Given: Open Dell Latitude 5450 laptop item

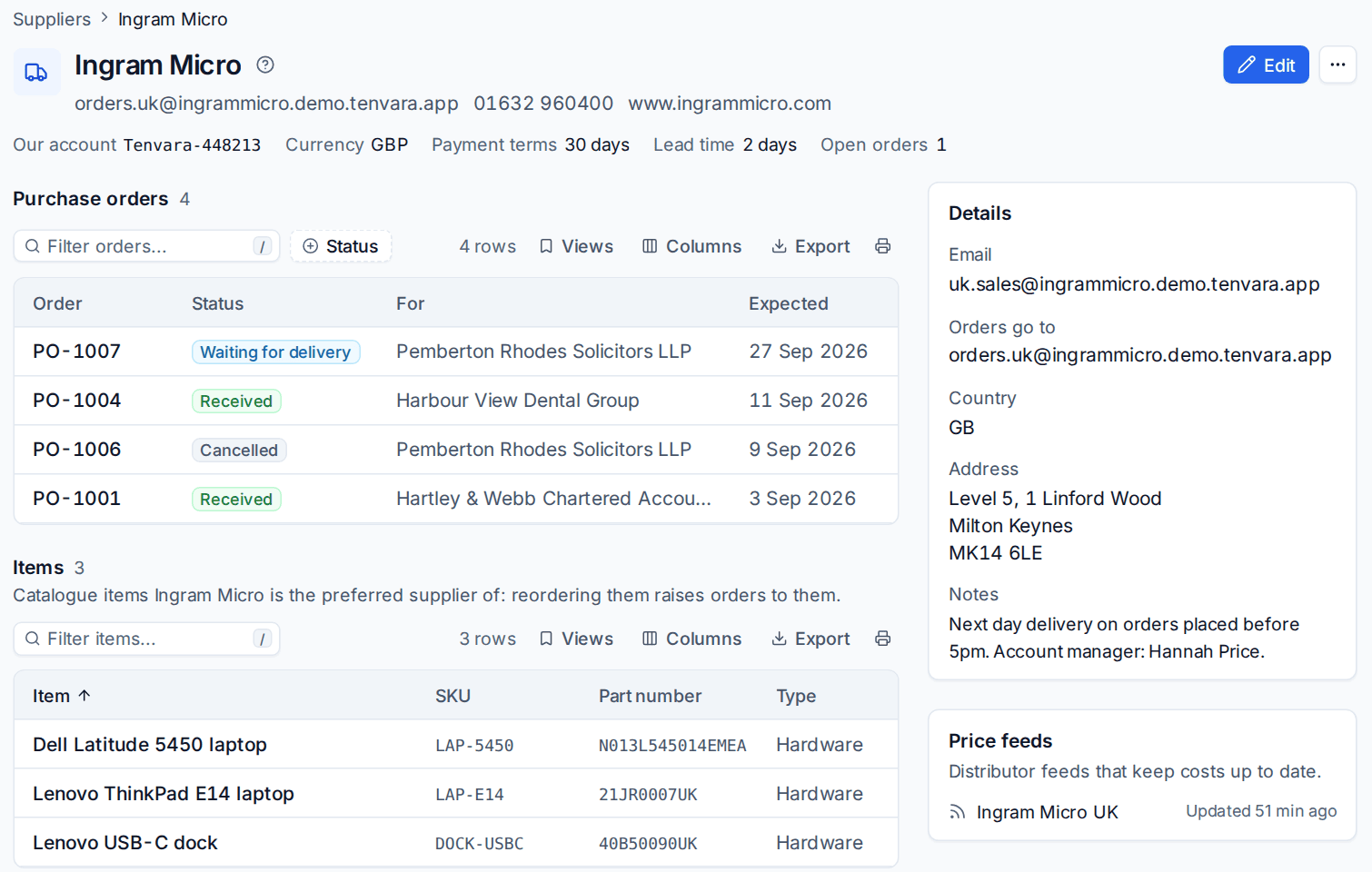Looking at the screenshot, I should pyautogui.click(x=150, y=745).
